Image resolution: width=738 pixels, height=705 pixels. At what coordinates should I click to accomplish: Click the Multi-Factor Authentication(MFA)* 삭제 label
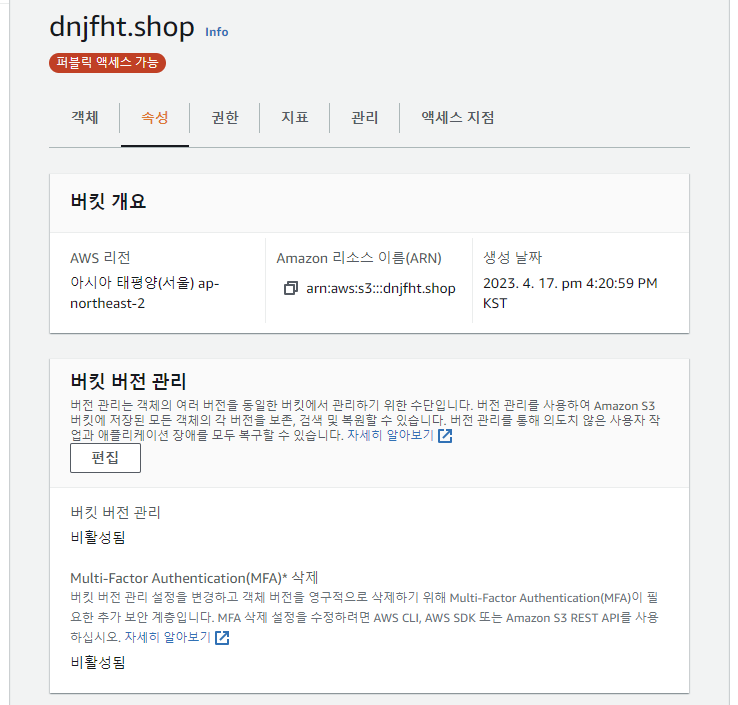(x=194, y=577)
